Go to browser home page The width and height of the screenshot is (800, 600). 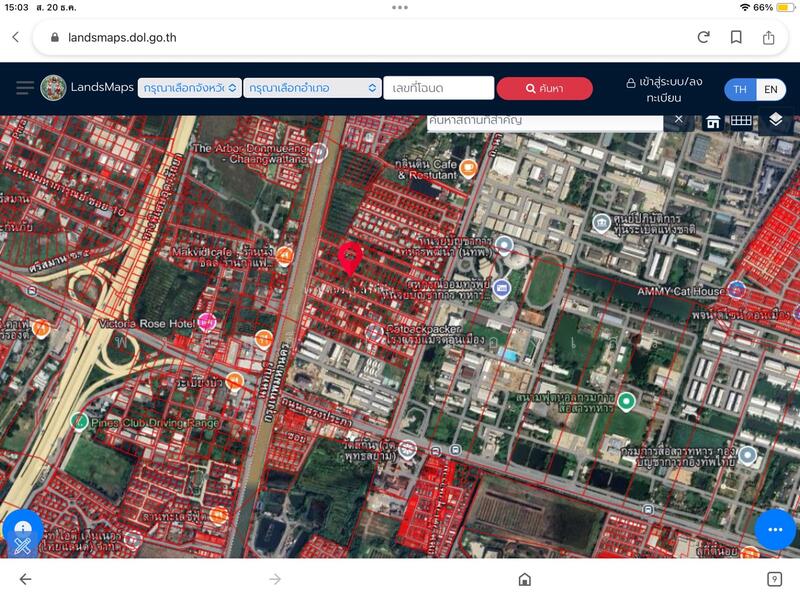tap(524, 579)
